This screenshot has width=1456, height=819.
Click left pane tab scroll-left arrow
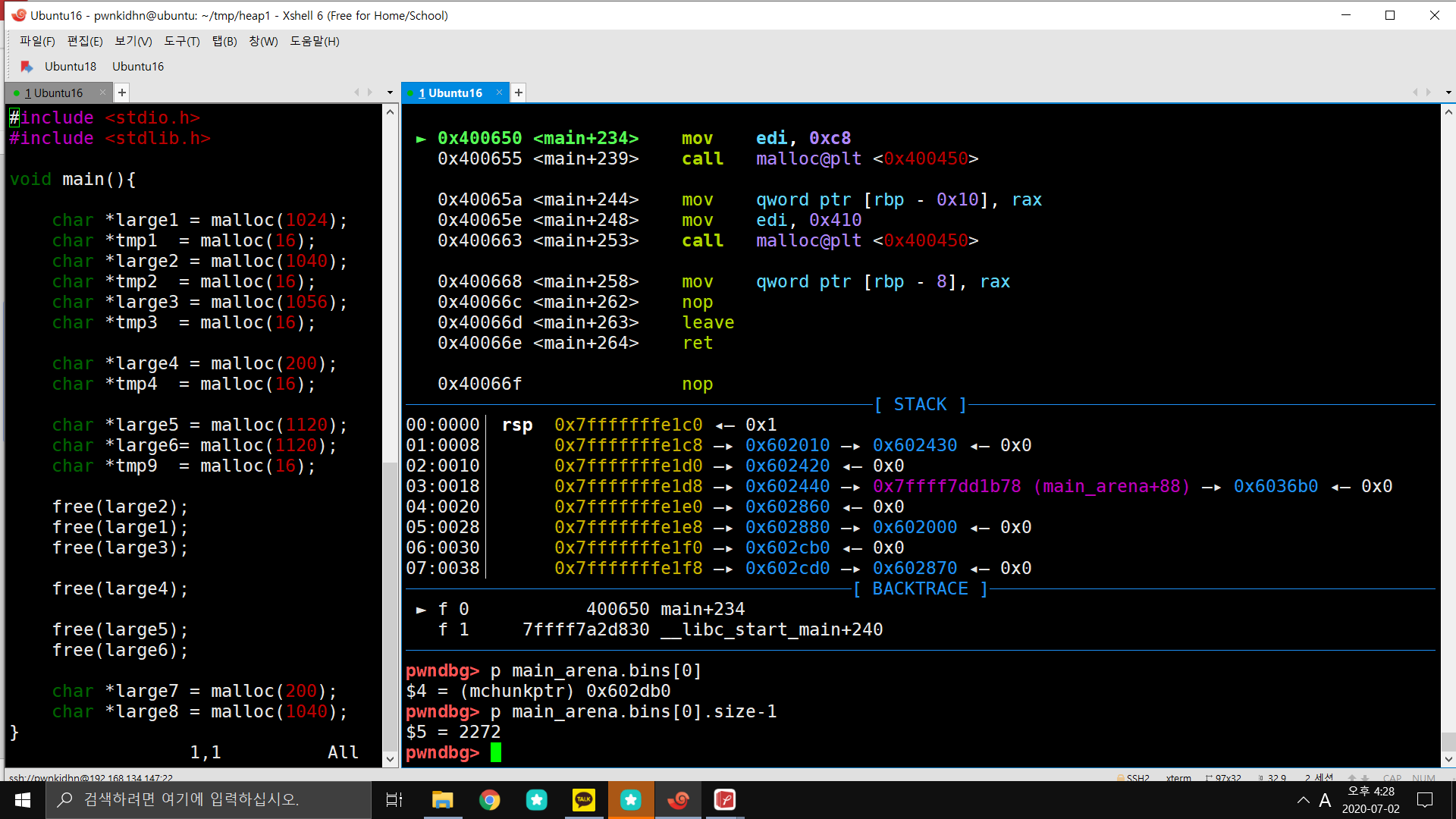coord(356,93)
